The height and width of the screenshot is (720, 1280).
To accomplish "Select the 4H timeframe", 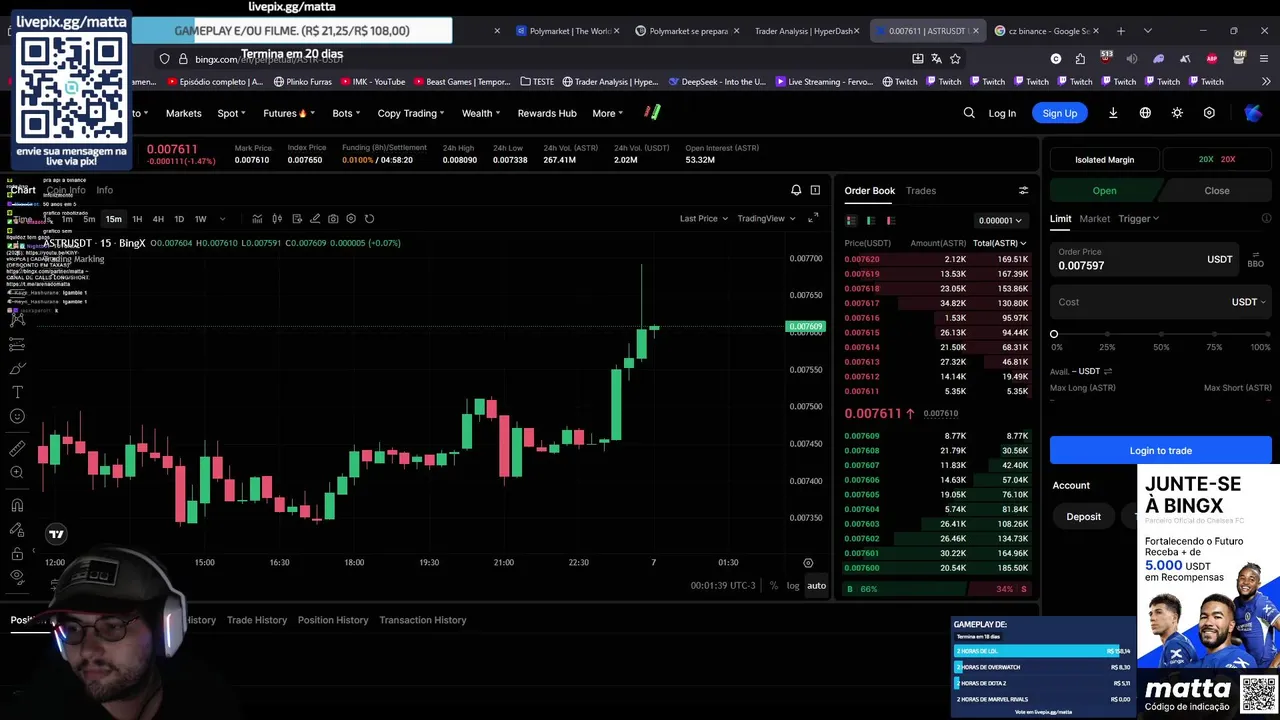I will 158,219.
